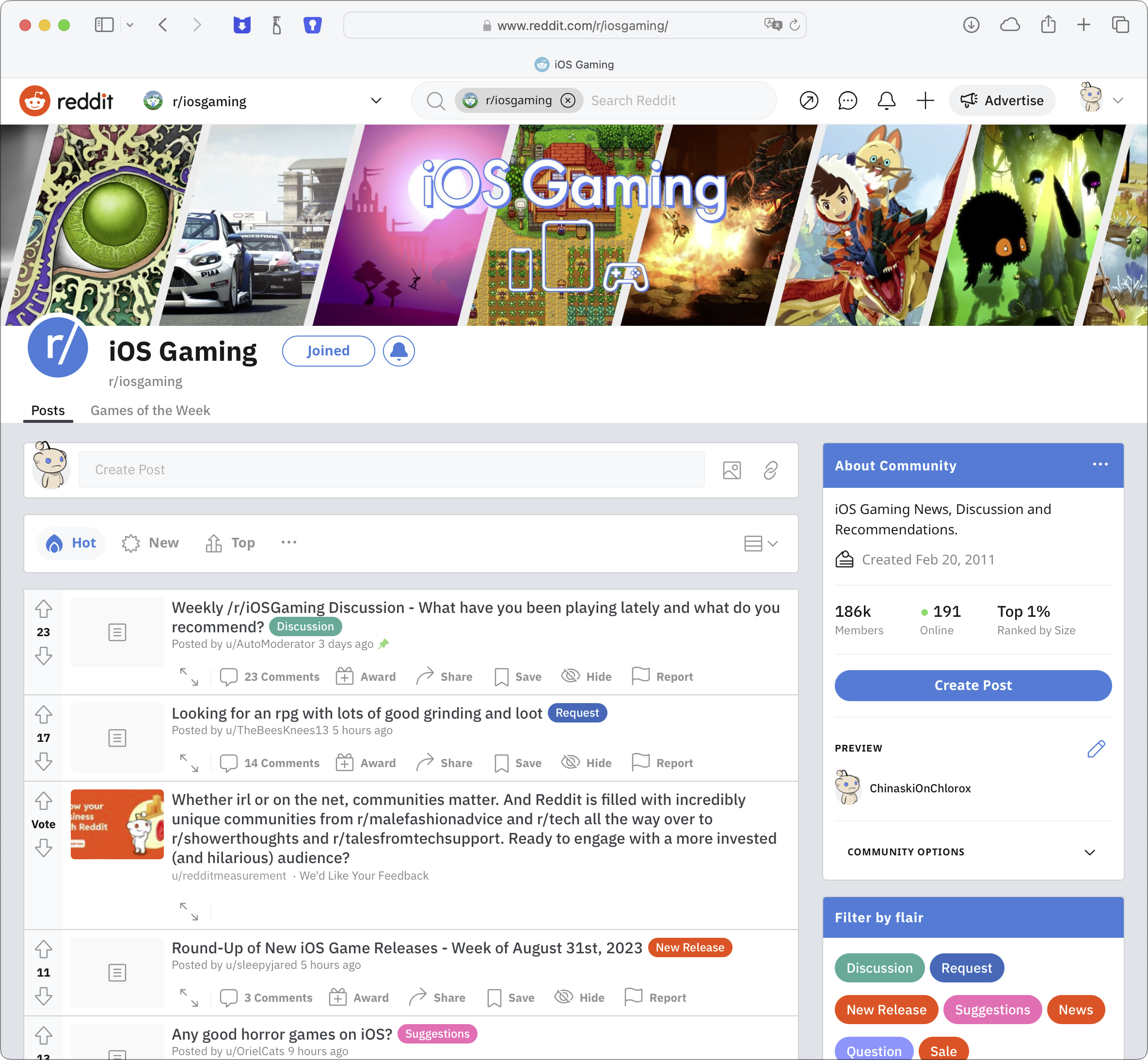Viewport: 1148px width, 1060px height.
Task: Open the r/iosgaming community switcher dropdown
Action: click(x=376, y=101)
